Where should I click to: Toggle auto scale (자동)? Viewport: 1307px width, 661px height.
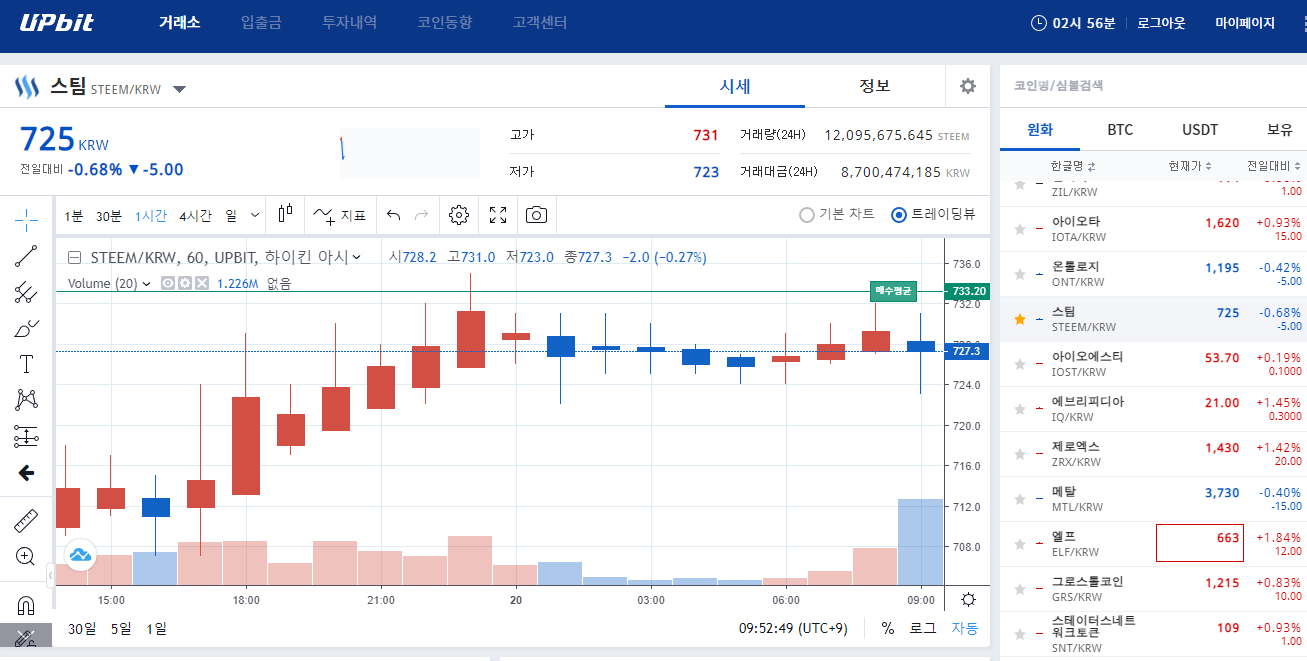click(x=964, y=628)
